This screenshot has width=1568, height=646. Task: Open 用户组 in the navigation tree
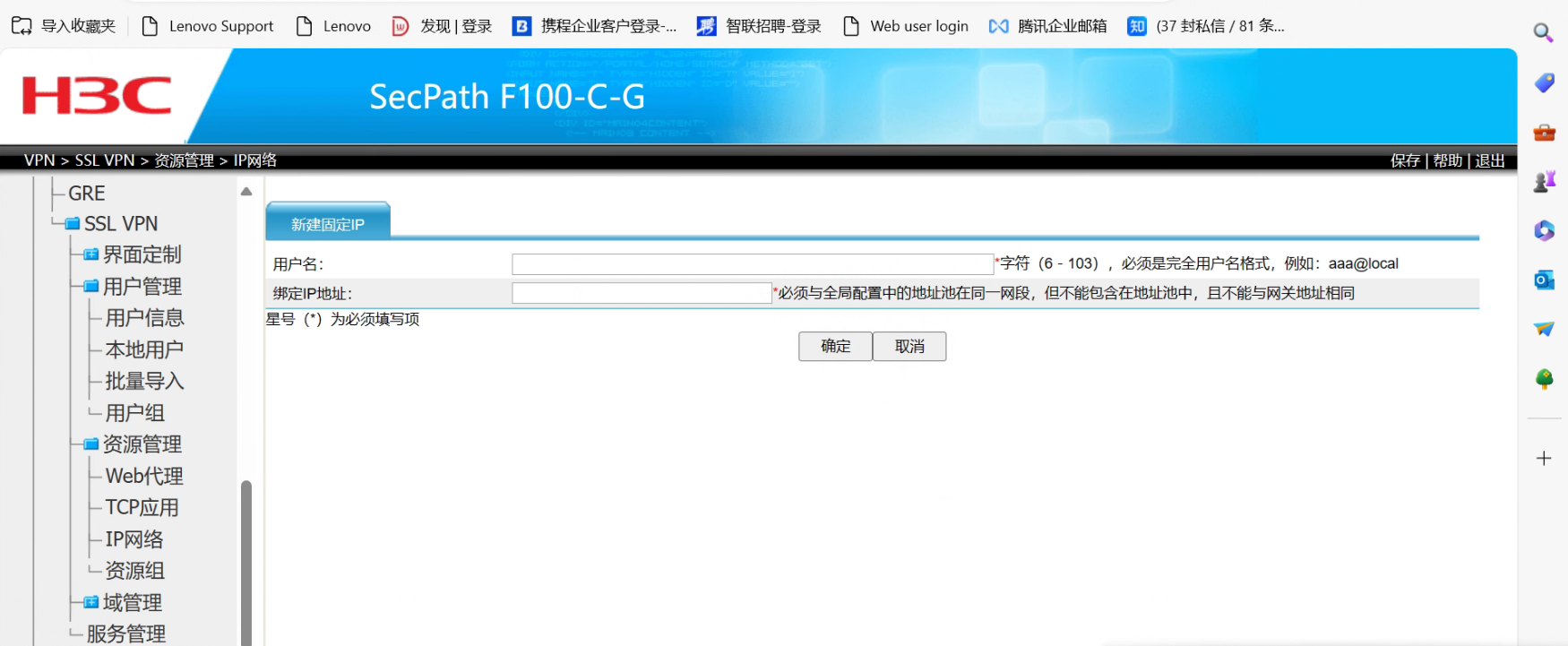[x=134, y=413]
